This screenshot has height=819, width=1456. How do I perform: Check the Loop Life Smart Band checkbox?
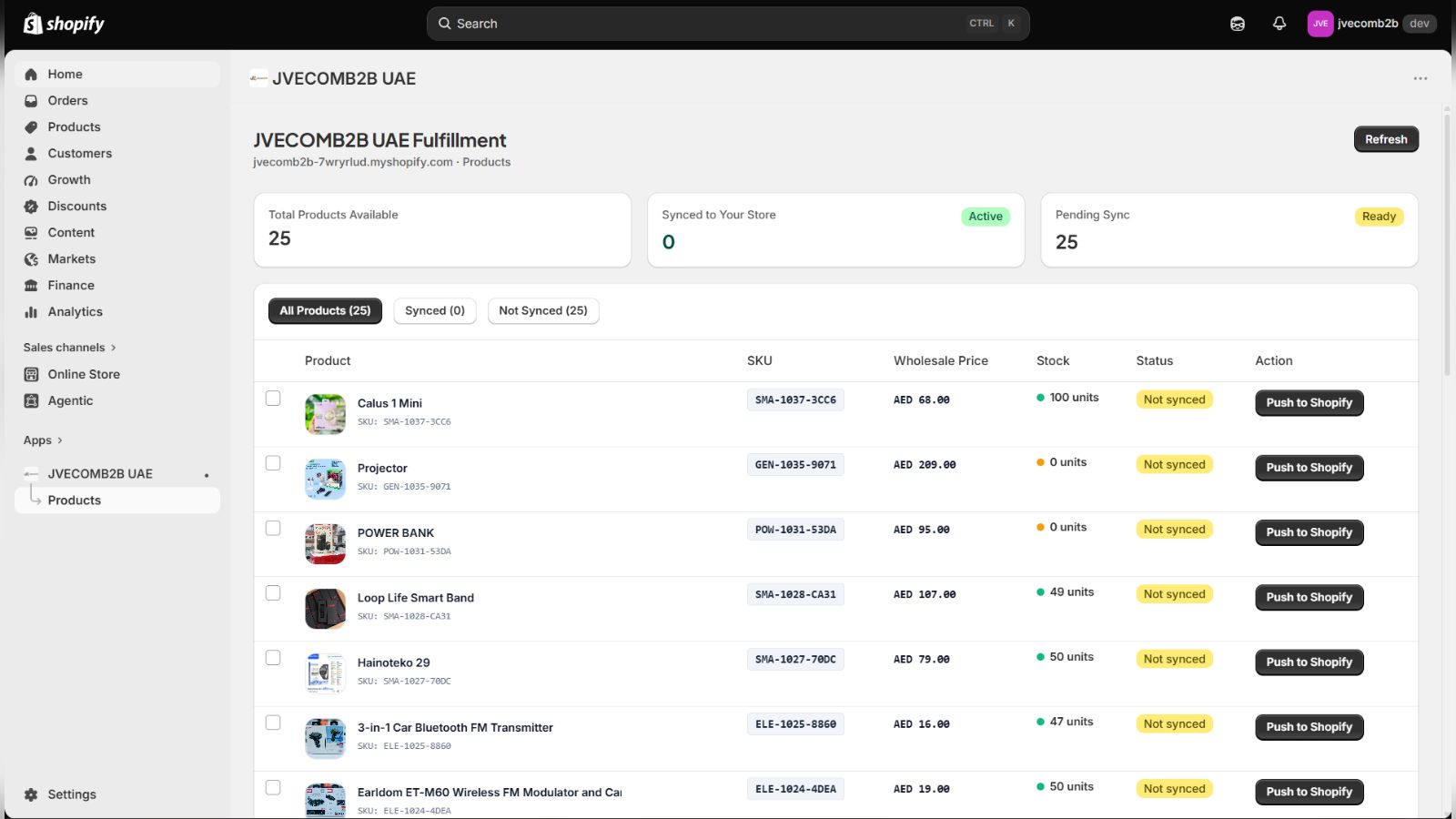(273, 592)
